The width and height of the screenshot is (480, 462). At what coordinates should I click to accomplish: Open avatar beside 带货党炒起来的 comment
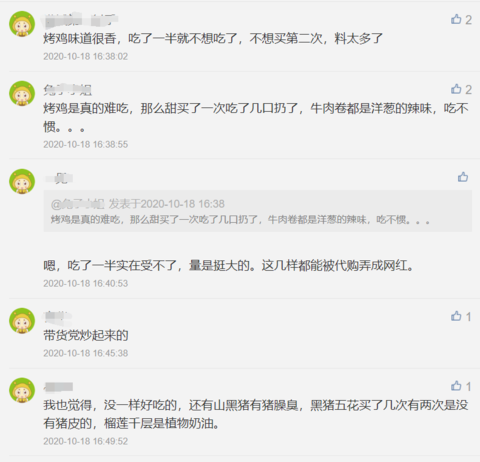point(22,321)
